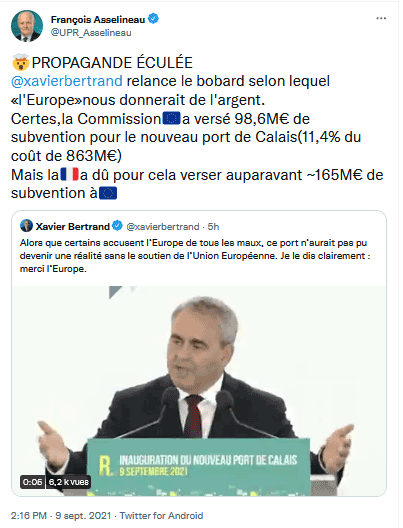Open François Asselineau's profile avatar
403x528 pixels.
coord(27,26)
